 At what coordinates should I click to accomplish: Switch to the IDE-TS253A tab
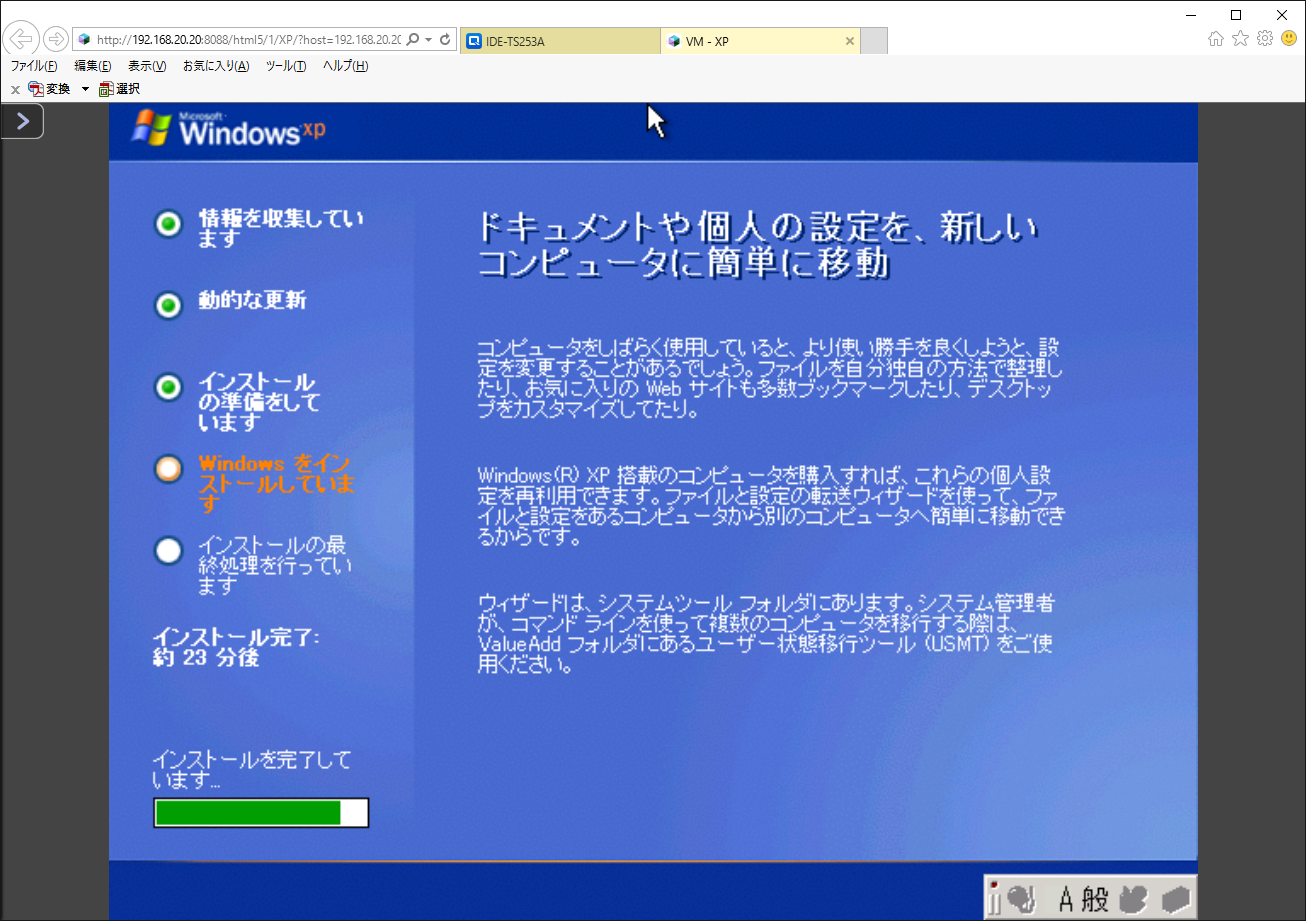[x=560, y=41]
